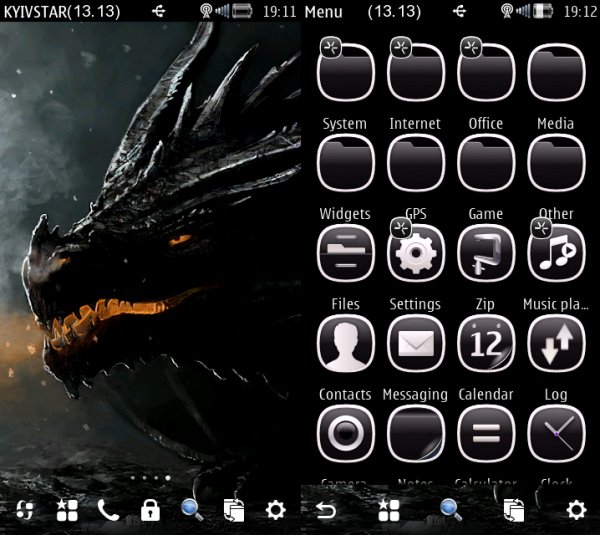Open the phone dialer on home screen
The height and width of the screenshot is (535, 600).
coord(108,511)
